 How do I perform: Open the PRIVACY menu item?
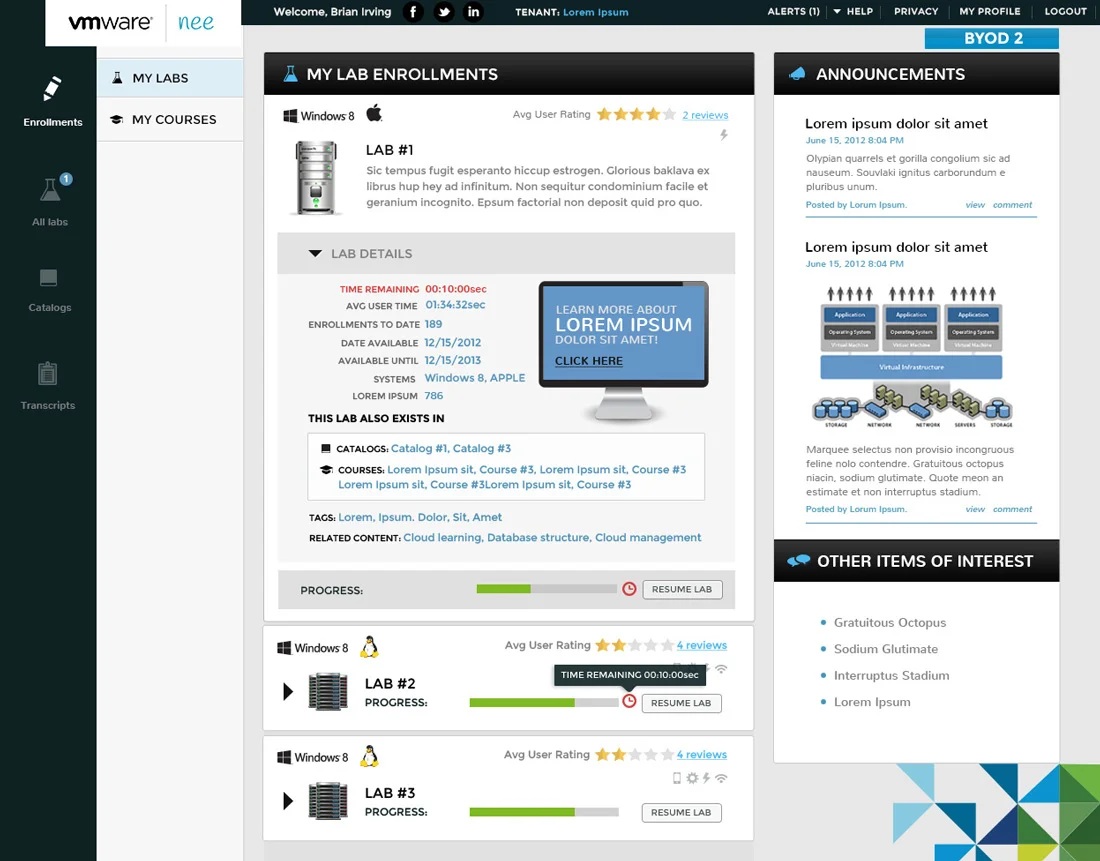(x=915, y=11)
